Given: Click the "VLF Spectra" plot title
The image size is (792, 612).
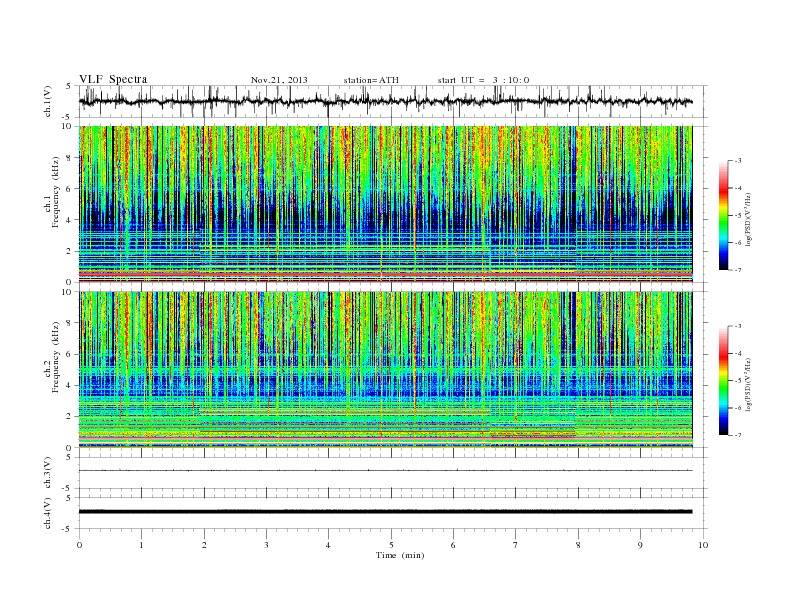Looking at the screenshot, I should pyautogui.click(x=113, y=79).
